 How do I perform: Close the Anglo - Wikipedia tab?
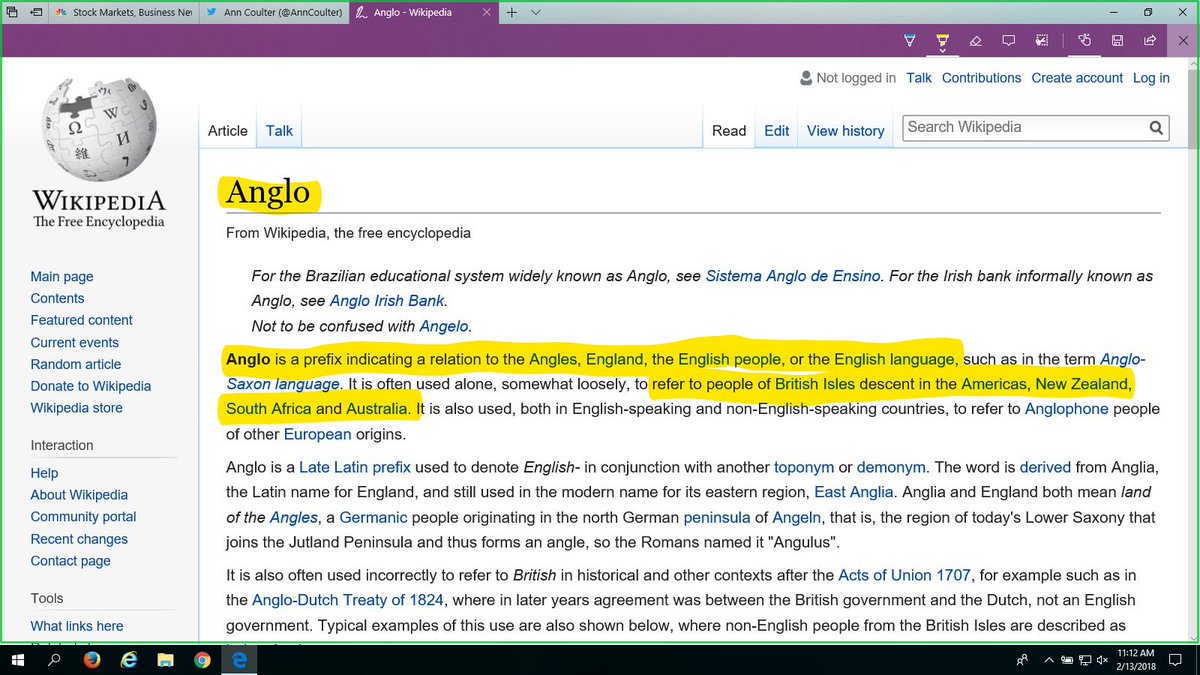tap(487, 12)
